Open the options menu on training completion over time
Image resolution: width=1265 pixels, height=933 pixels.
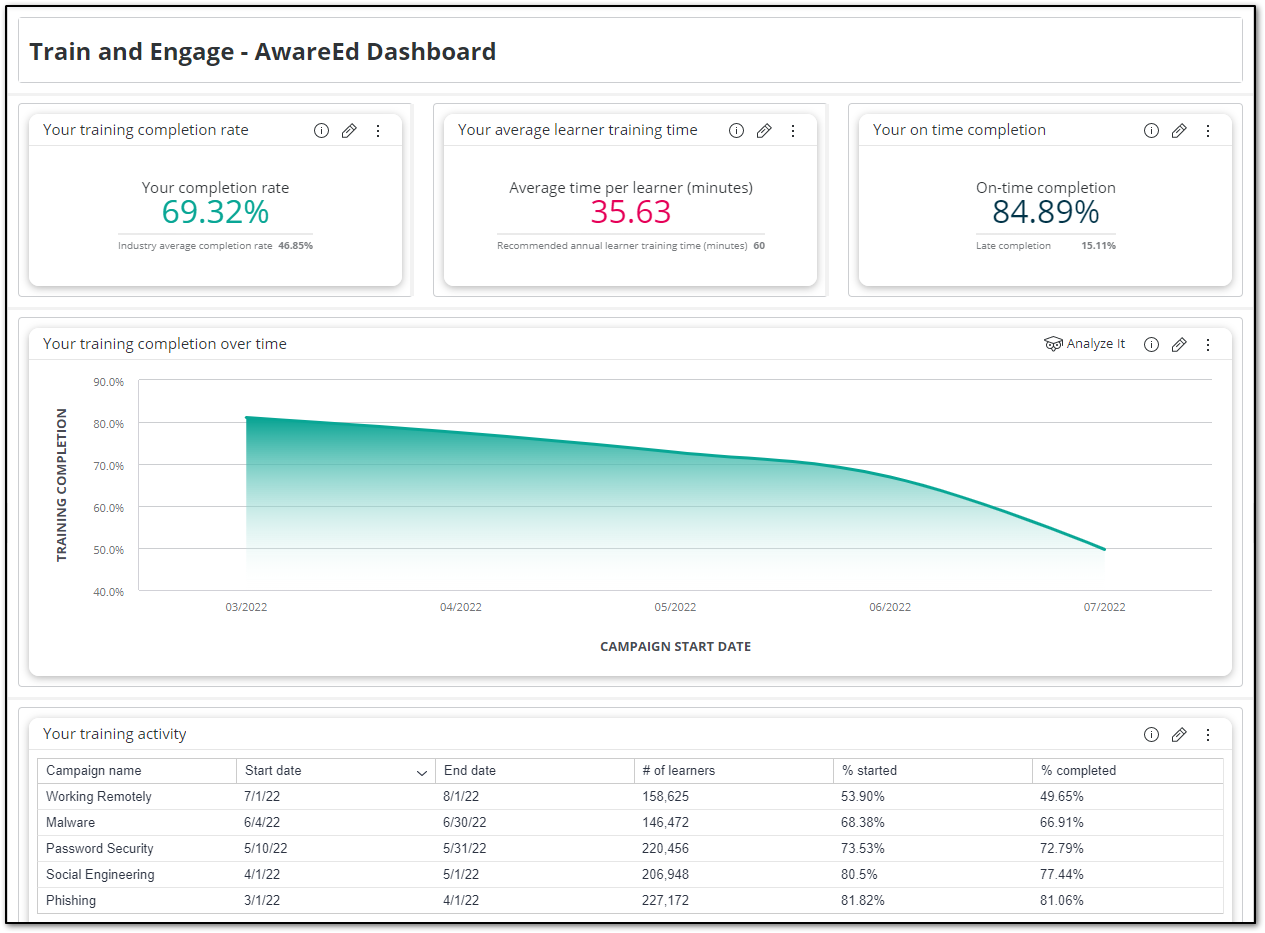point(1208,344)
